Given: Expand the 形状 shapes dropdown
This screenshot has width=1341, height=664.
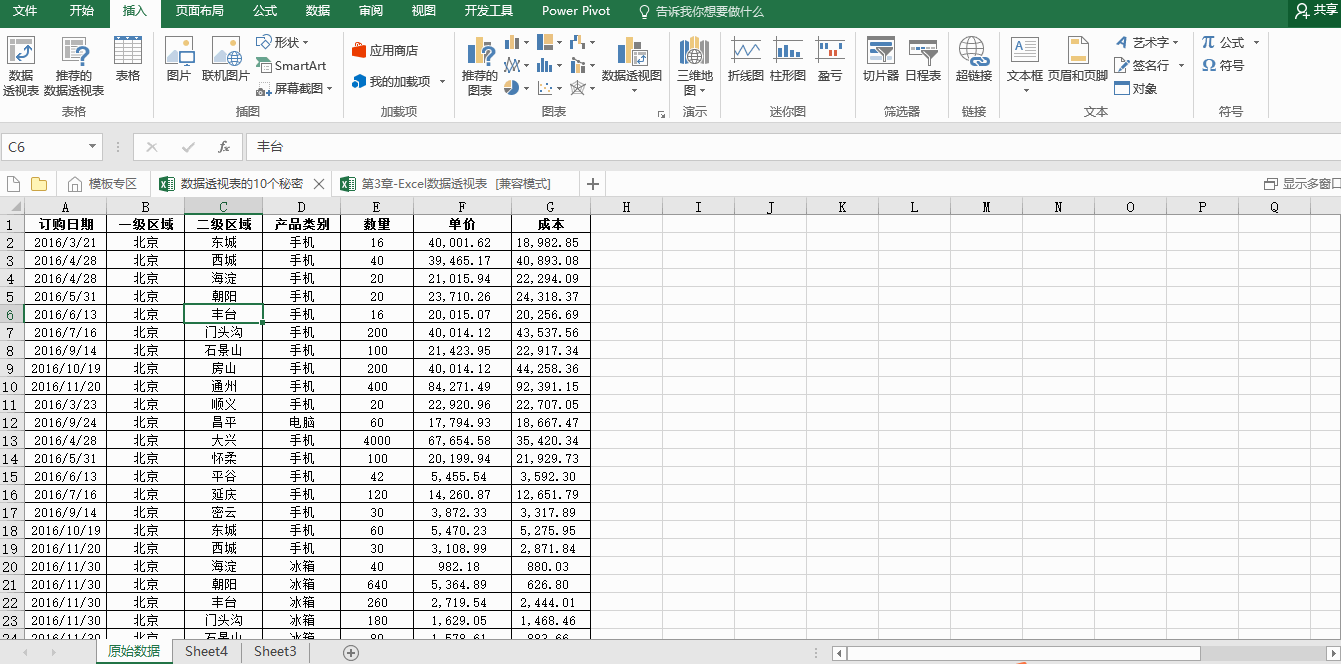Looking at the screenshot, I should (283, 42).
